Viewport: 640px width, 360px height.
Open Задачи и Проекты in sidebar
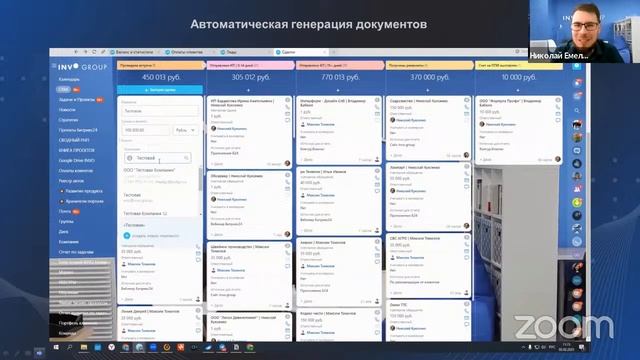76,100
